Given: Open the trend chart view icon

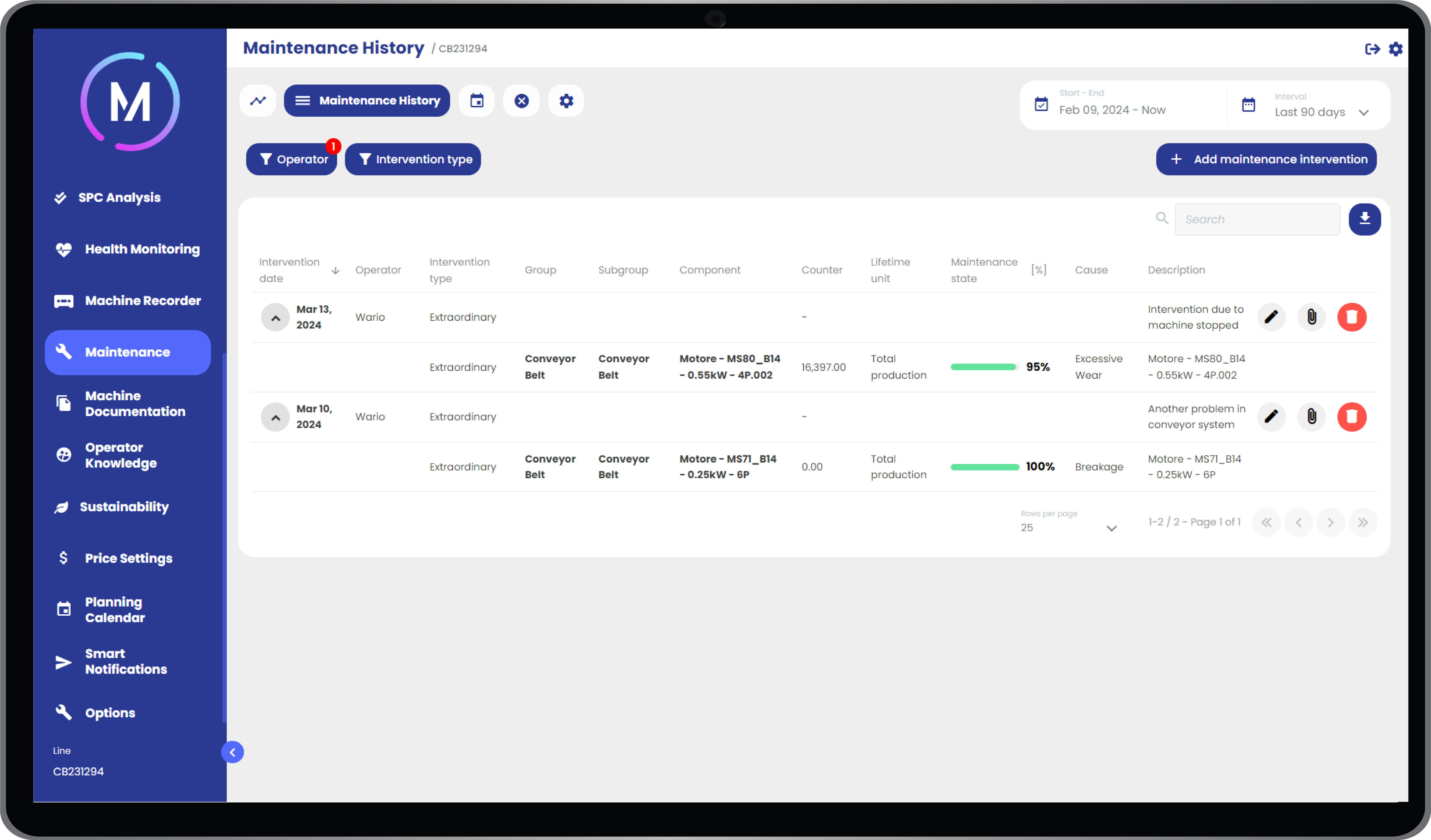Looking at the screenshot, I should [258, 101].
